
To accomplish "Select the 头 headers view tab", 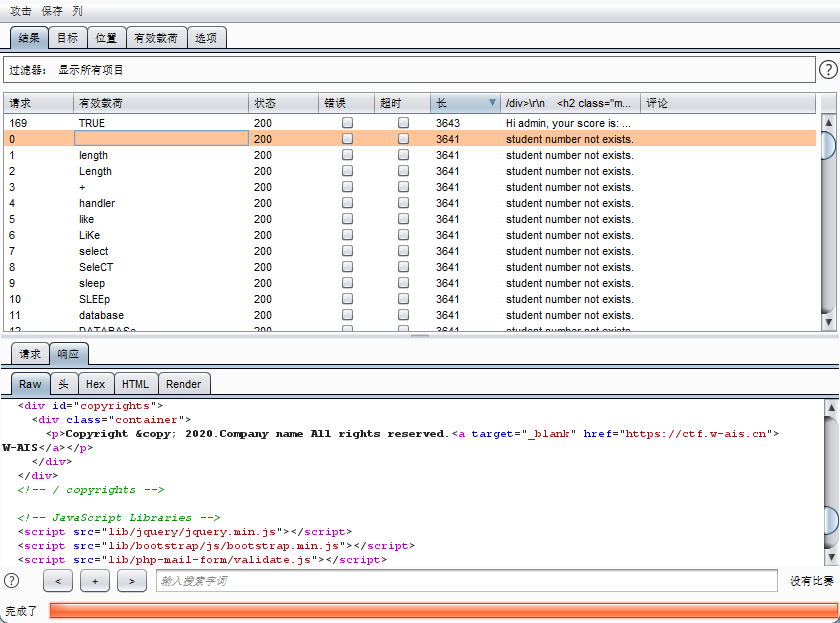I will click(64, 384).
